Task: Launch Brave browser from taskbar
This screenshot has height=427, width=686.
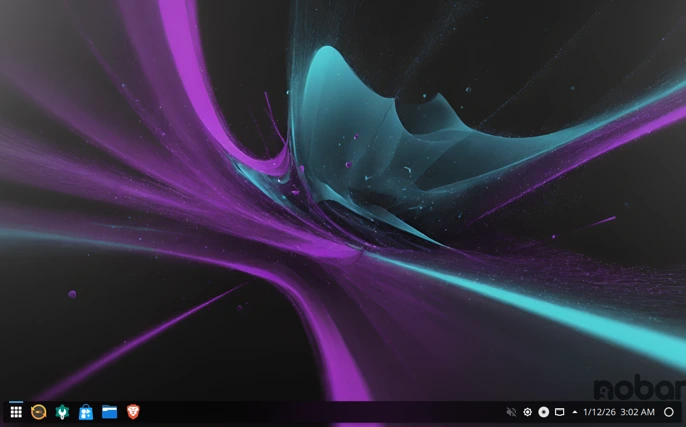Action: pyautogui.click(x=133, y=412)
